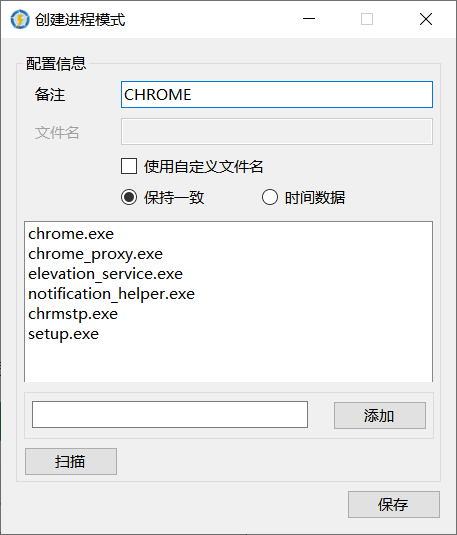This screenshot has width=457, height=535.
Task: Select chrome_proxy.exe list entry
Action: click(96, 254)
